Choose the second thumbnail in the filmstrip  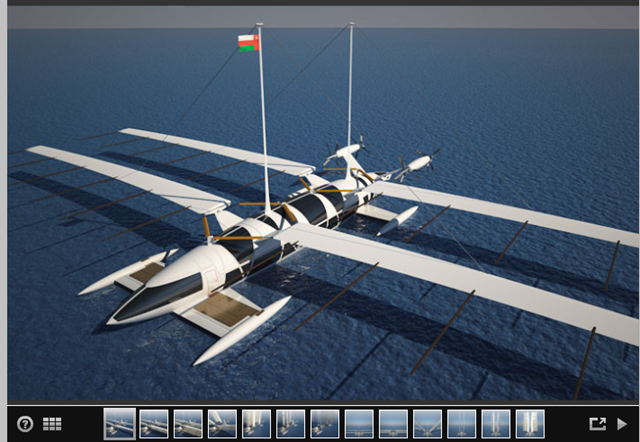click(x=154, y=424)
